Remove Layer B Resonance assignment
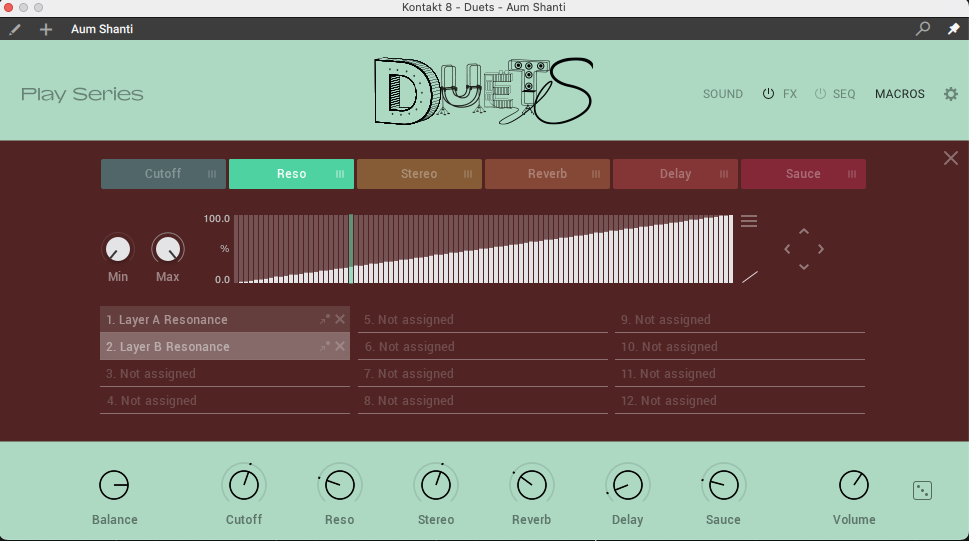Viewport: 969px width, 541px height. (340, 346)
